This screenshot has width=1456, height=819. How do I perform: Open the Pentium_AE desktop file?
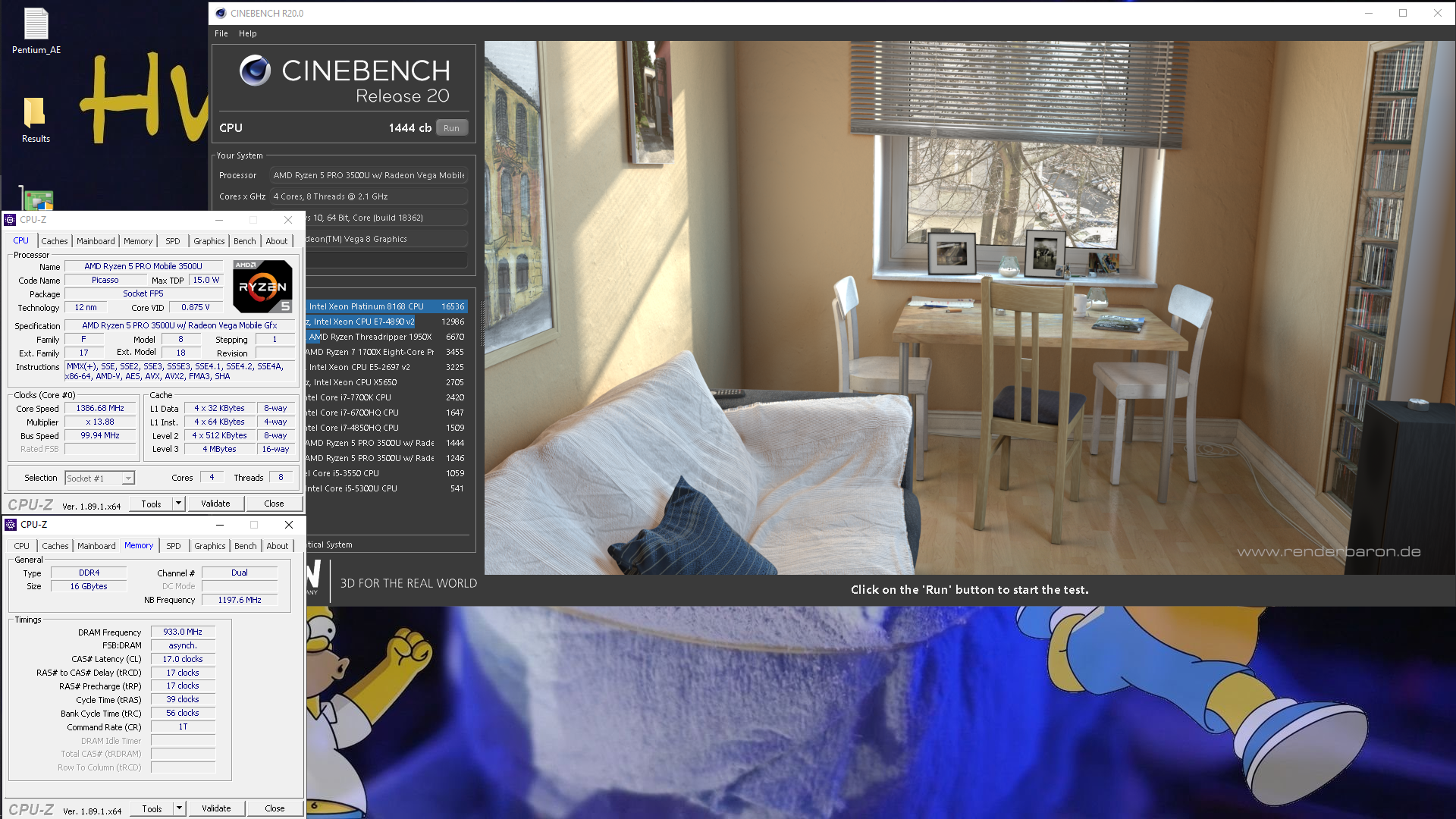click(36, 30)
